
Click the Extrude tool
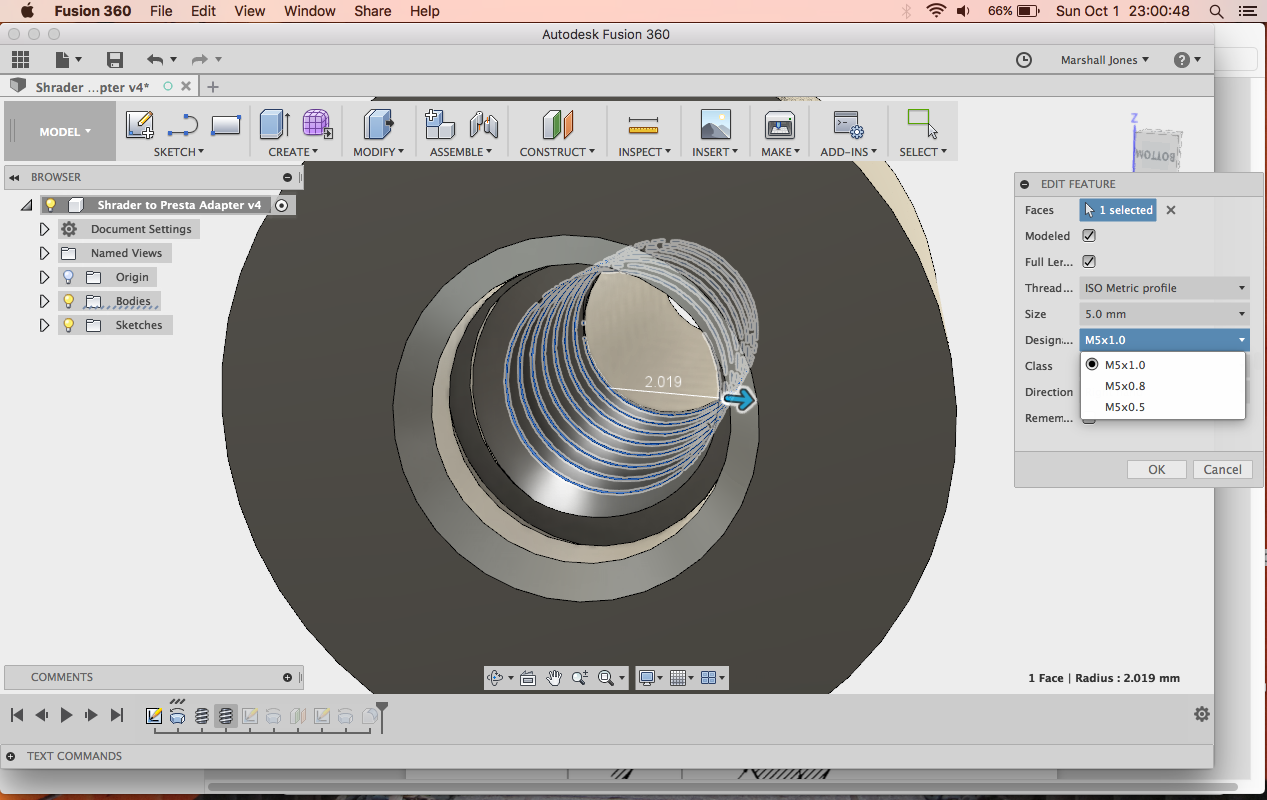coord(274,125)
